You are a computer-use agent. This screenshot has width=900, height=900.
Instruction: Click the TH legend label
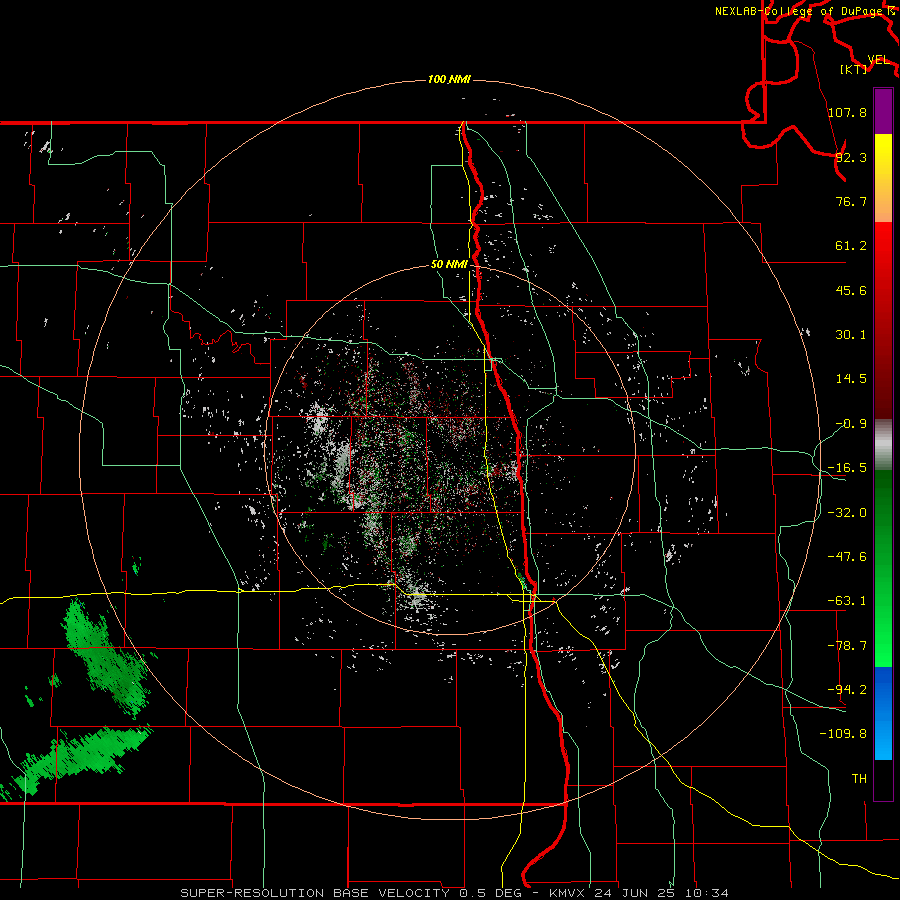click(x=859, y=778)
